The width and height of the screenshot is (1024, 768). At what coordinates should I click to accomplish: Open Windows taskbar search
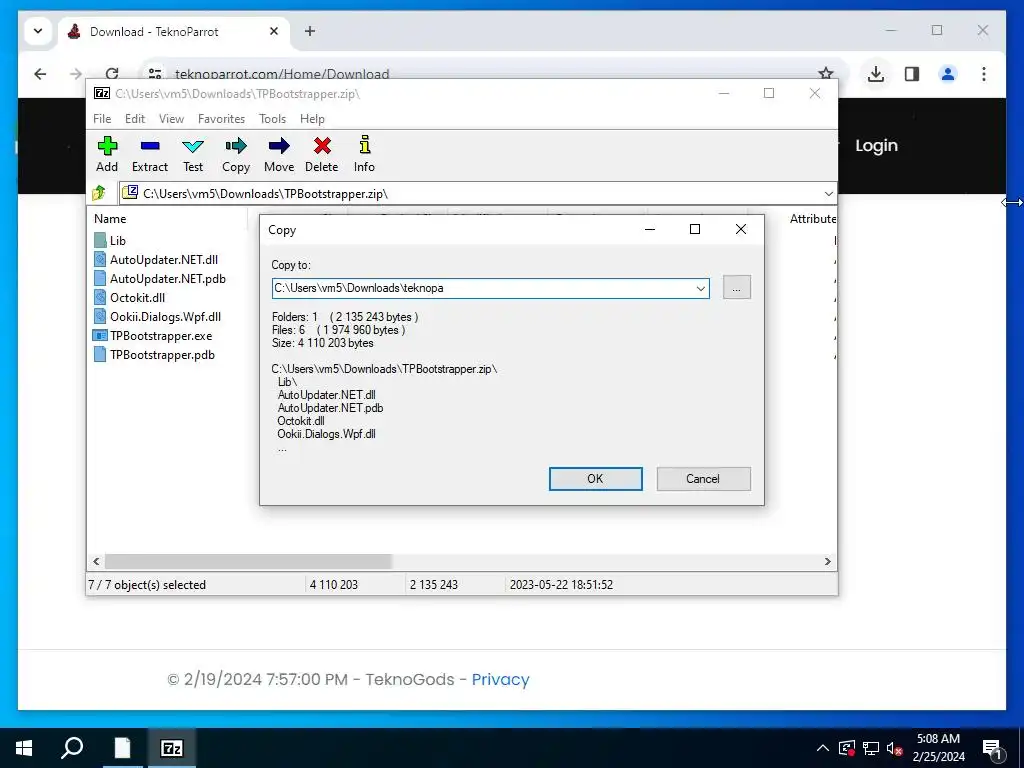pyautogui.click(x=72, y=748)
